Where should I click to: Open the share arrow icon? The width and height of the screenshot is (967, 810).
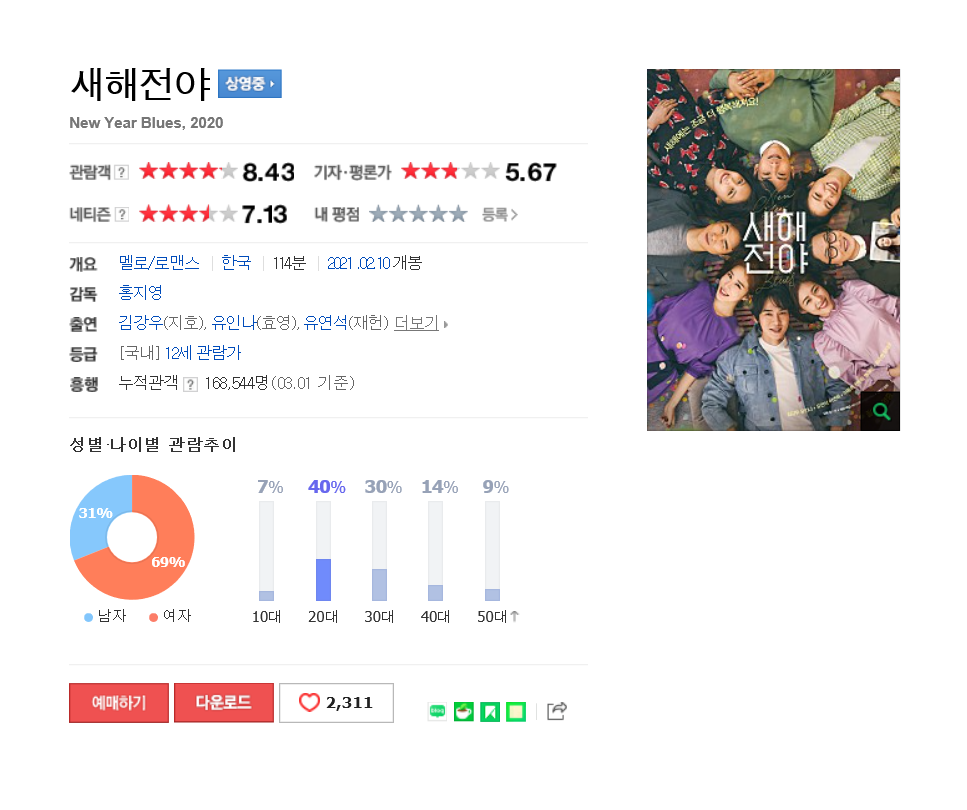pos(557,711)
